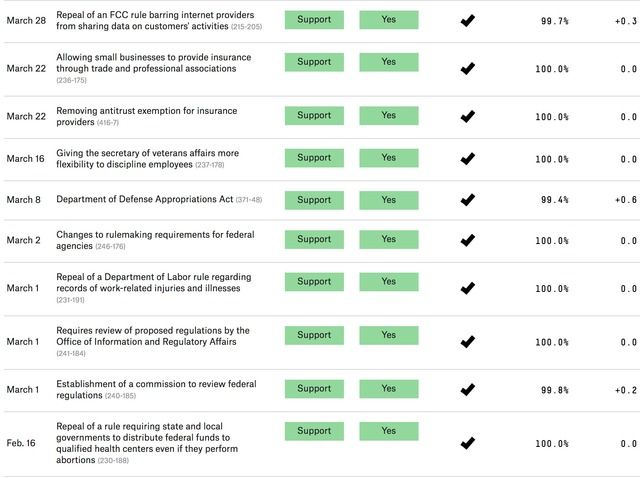Click the Support badge in the Feb. 16 row
640x478 pixels.
tap(314, 431)
